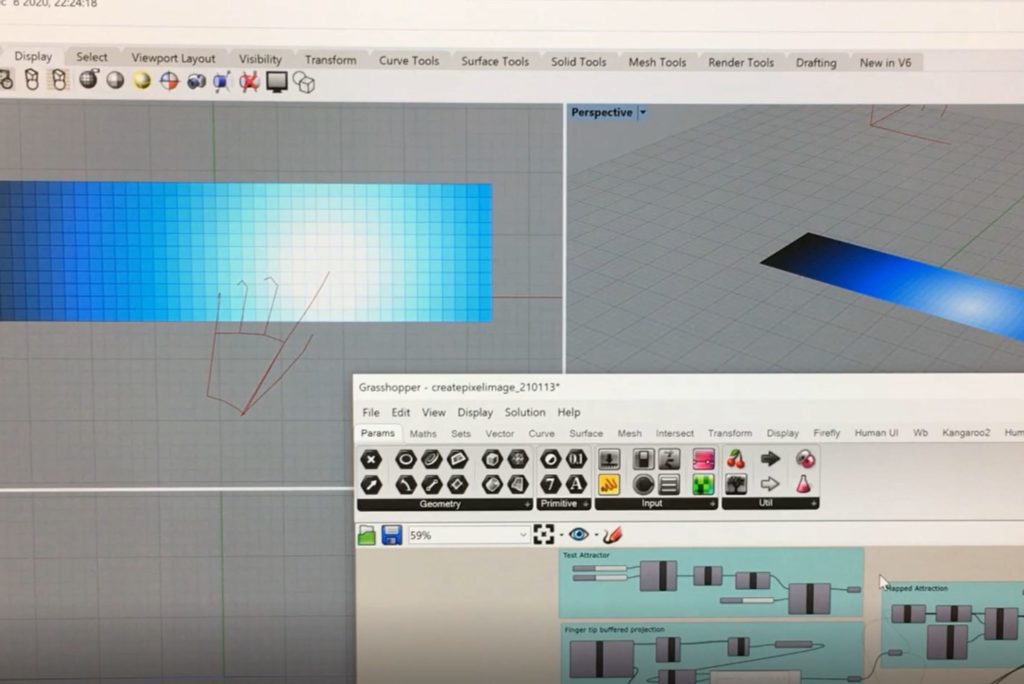This screenshot has height=684, width=1024.
Task: Click the monitor icon in Rhino's Display toolbar
Action: [277, 81]
